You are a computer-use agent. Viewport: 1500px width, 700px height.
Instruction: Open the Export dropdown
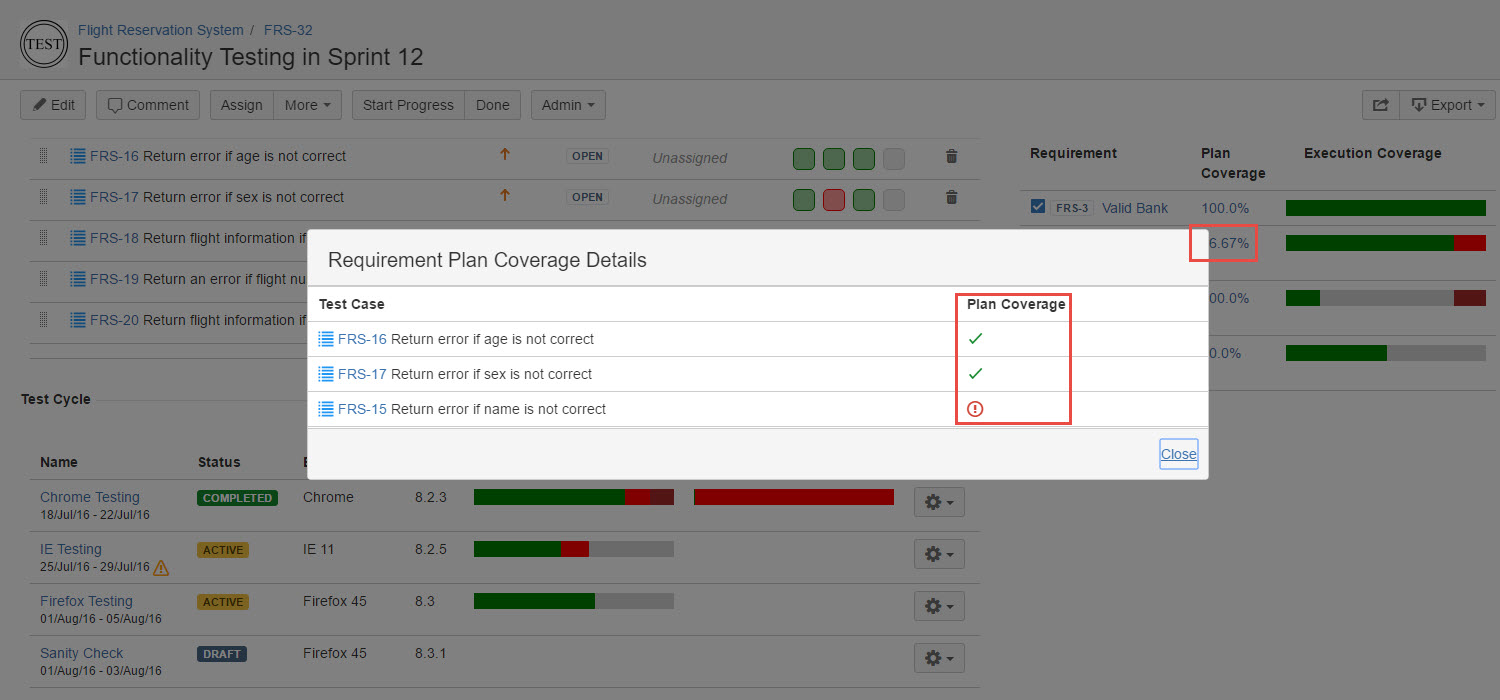pos(1446,105)
